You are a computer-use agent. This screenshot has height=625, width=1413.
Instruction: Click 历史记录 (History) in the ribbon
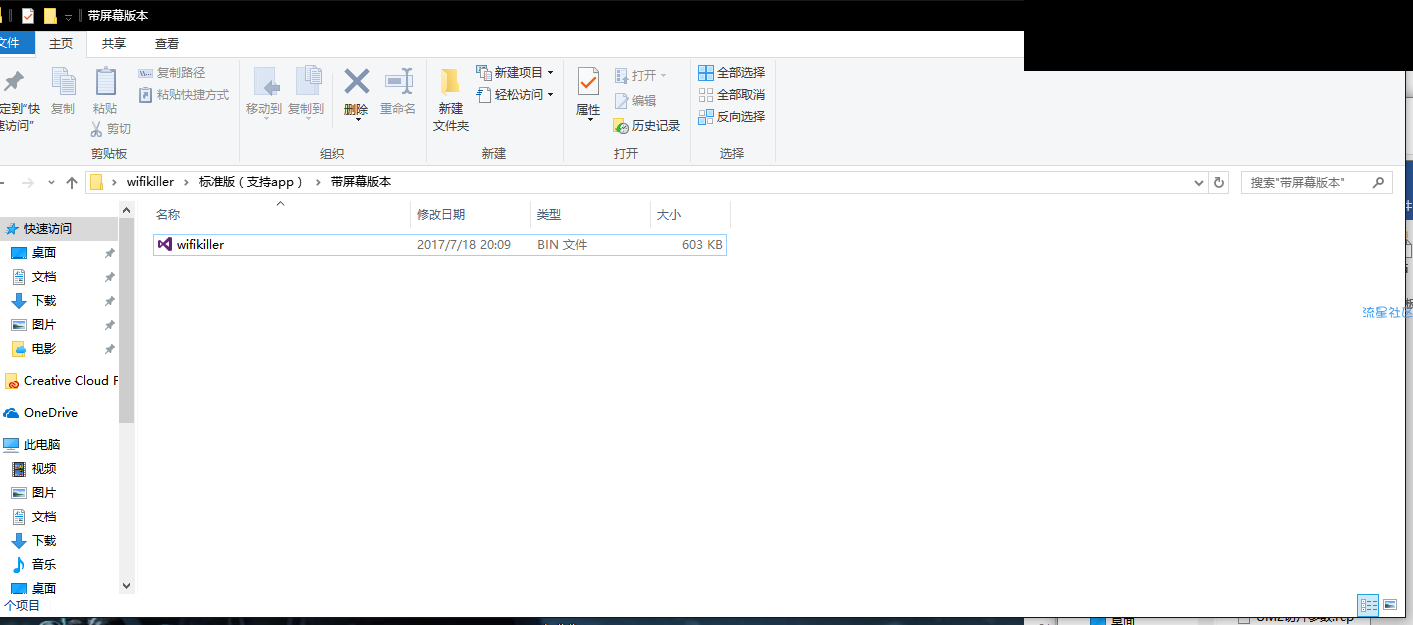pos(646,126)
